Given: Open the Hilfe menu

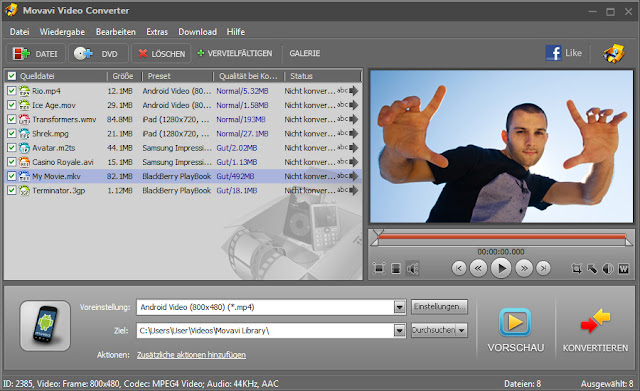Looking at the screenshot, I should click(236, 32).
